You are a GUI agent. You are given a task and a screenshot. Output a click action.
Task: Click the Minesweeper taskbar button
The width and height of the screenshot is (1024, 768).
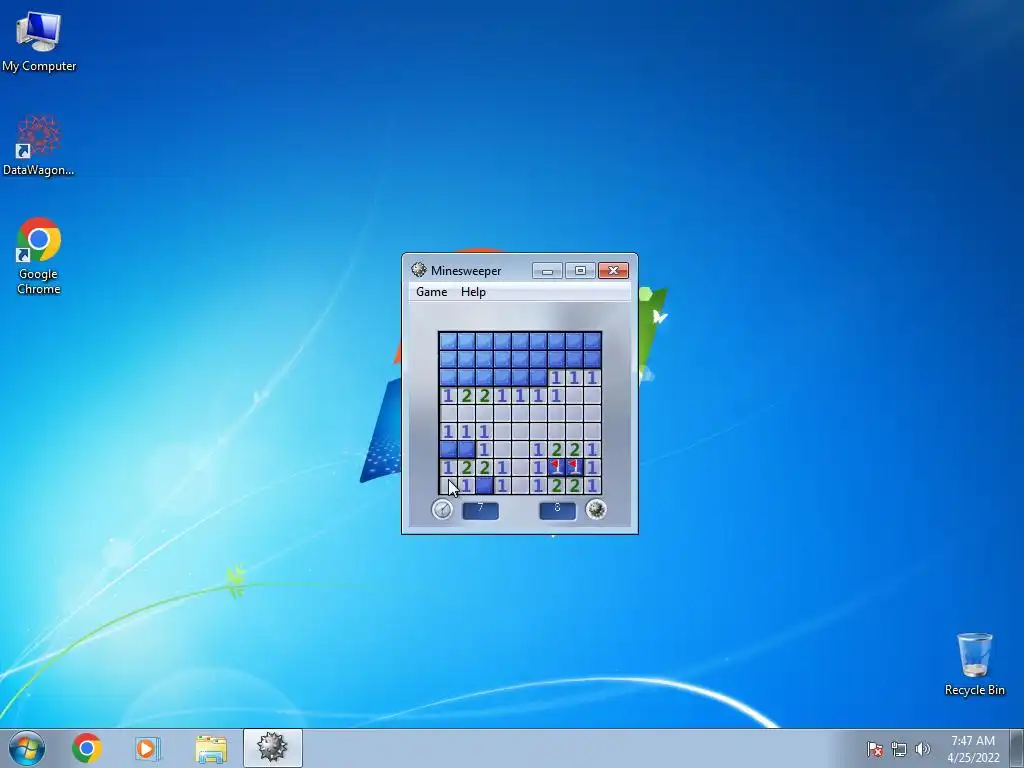click(273, 748)
